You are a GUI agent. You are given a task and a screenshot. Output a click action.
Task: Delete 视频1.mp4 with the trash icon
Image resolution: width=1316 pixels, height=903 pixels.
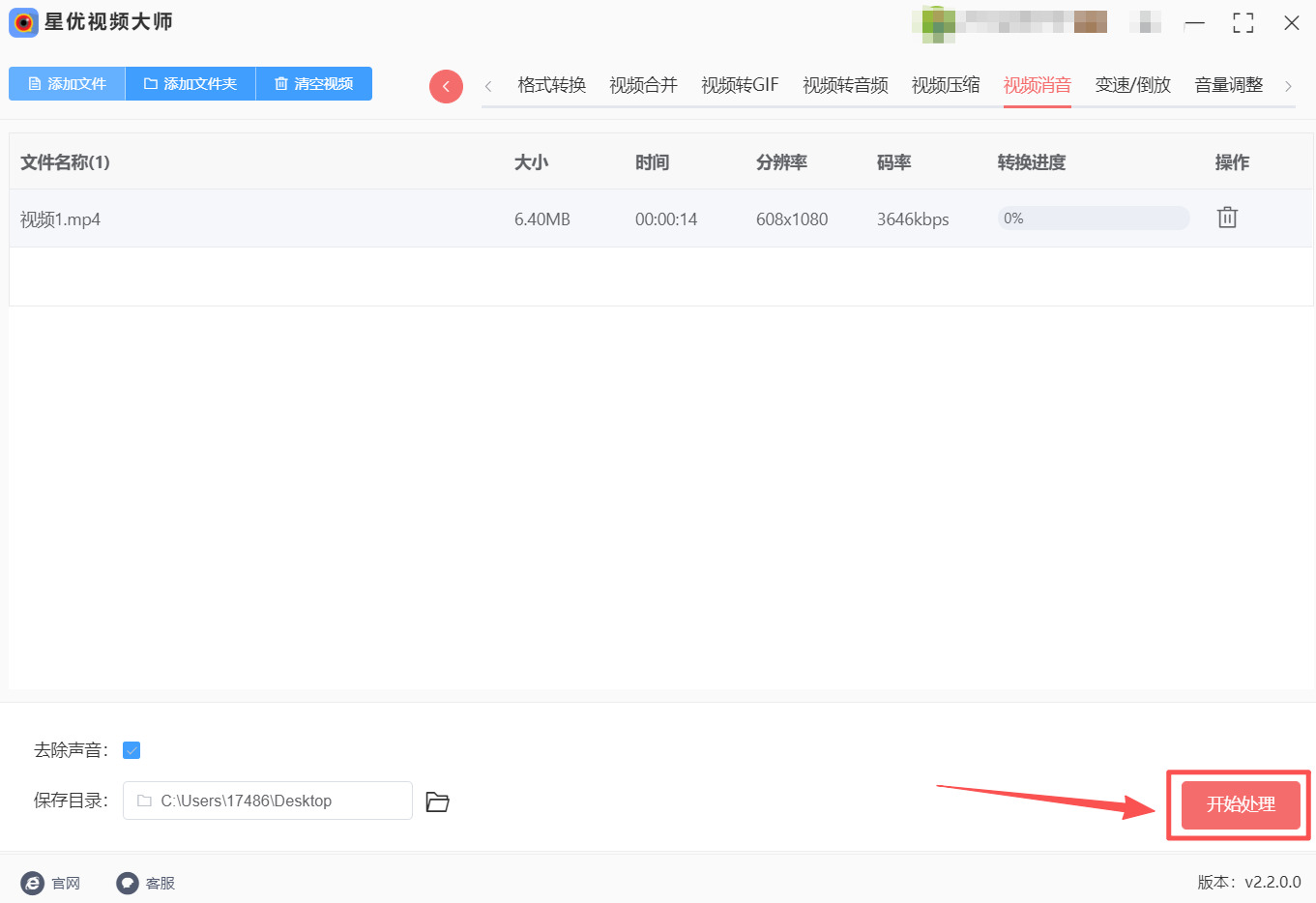pyautogui.click(x=1227, y=218)
